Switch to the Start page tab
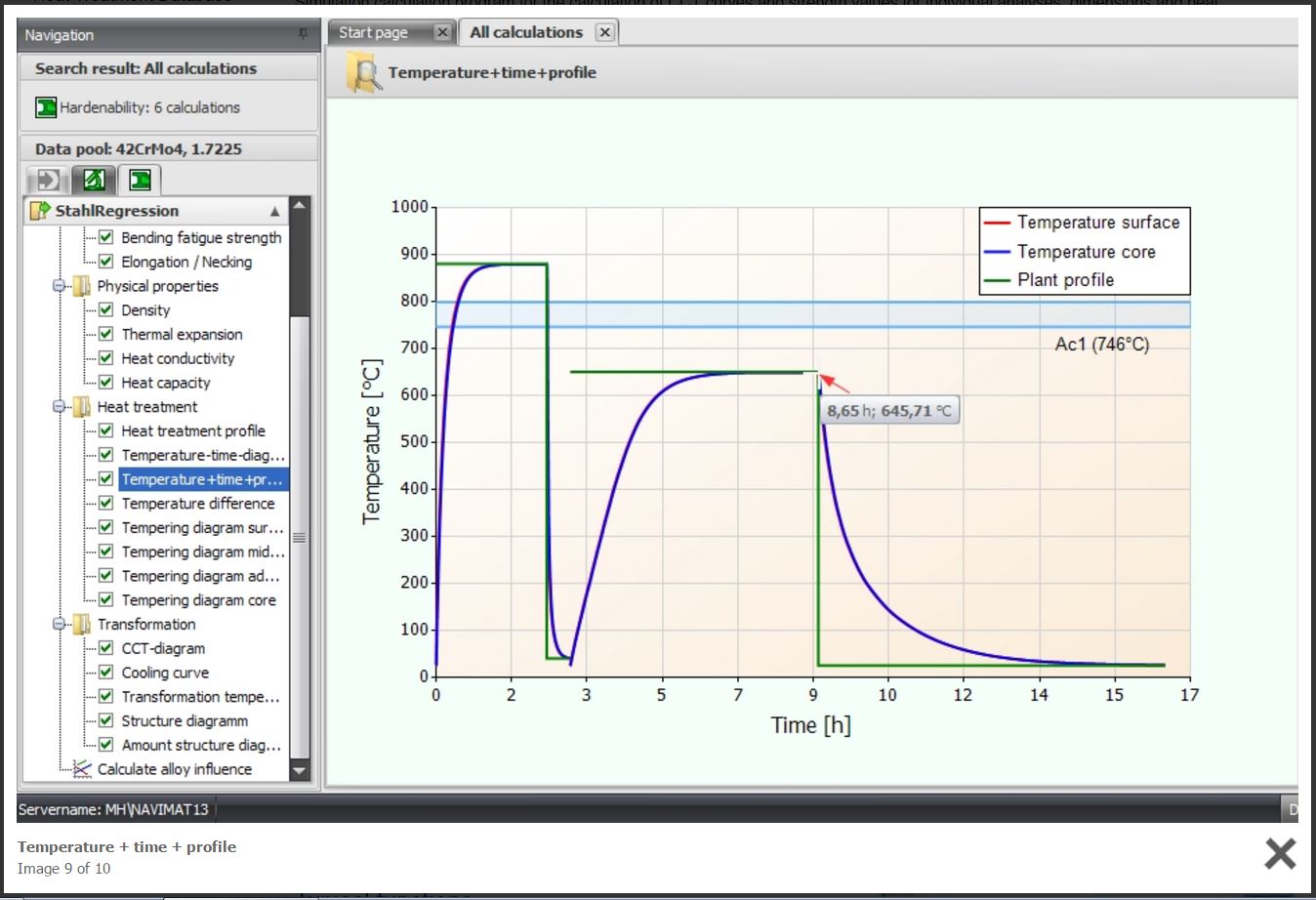Viewport: 1316px width, 900px height. pyautogui.click(x=373, y=32)
